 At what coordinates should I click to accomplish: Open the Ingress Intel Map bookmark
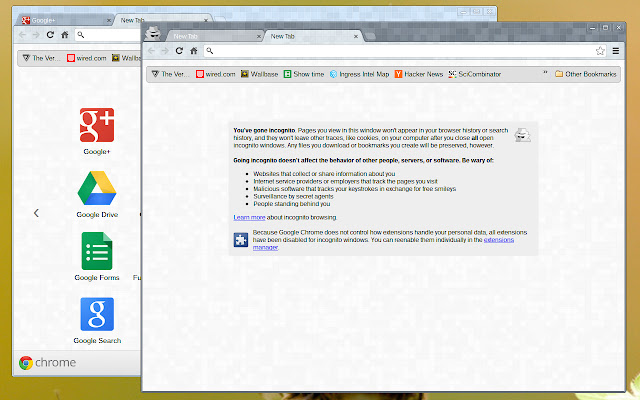click(359, 74)
